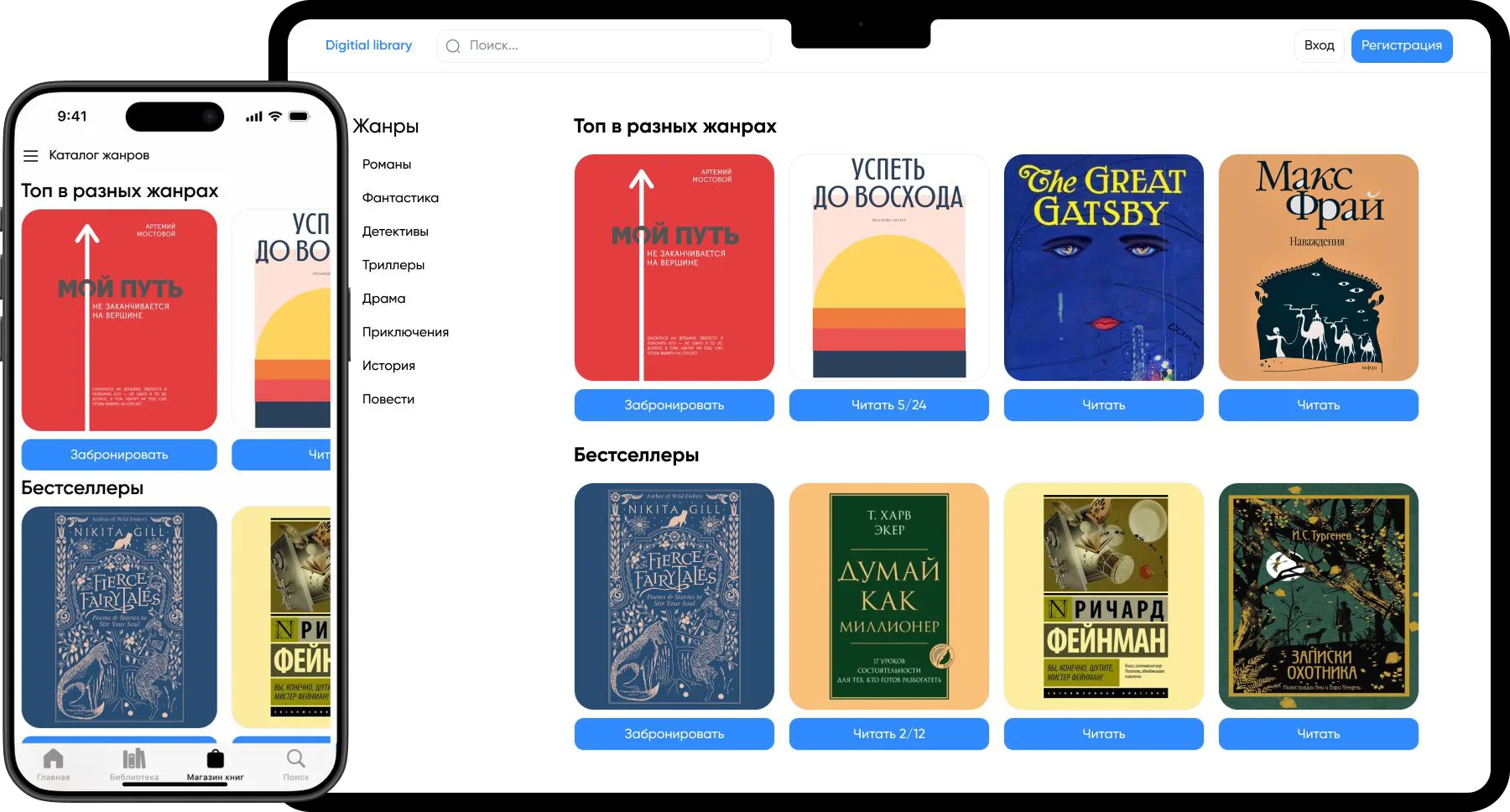Click Забронировать under Мой путь on tablet
The width and height of the screenshot is (1510, 812).
[674, 405]
